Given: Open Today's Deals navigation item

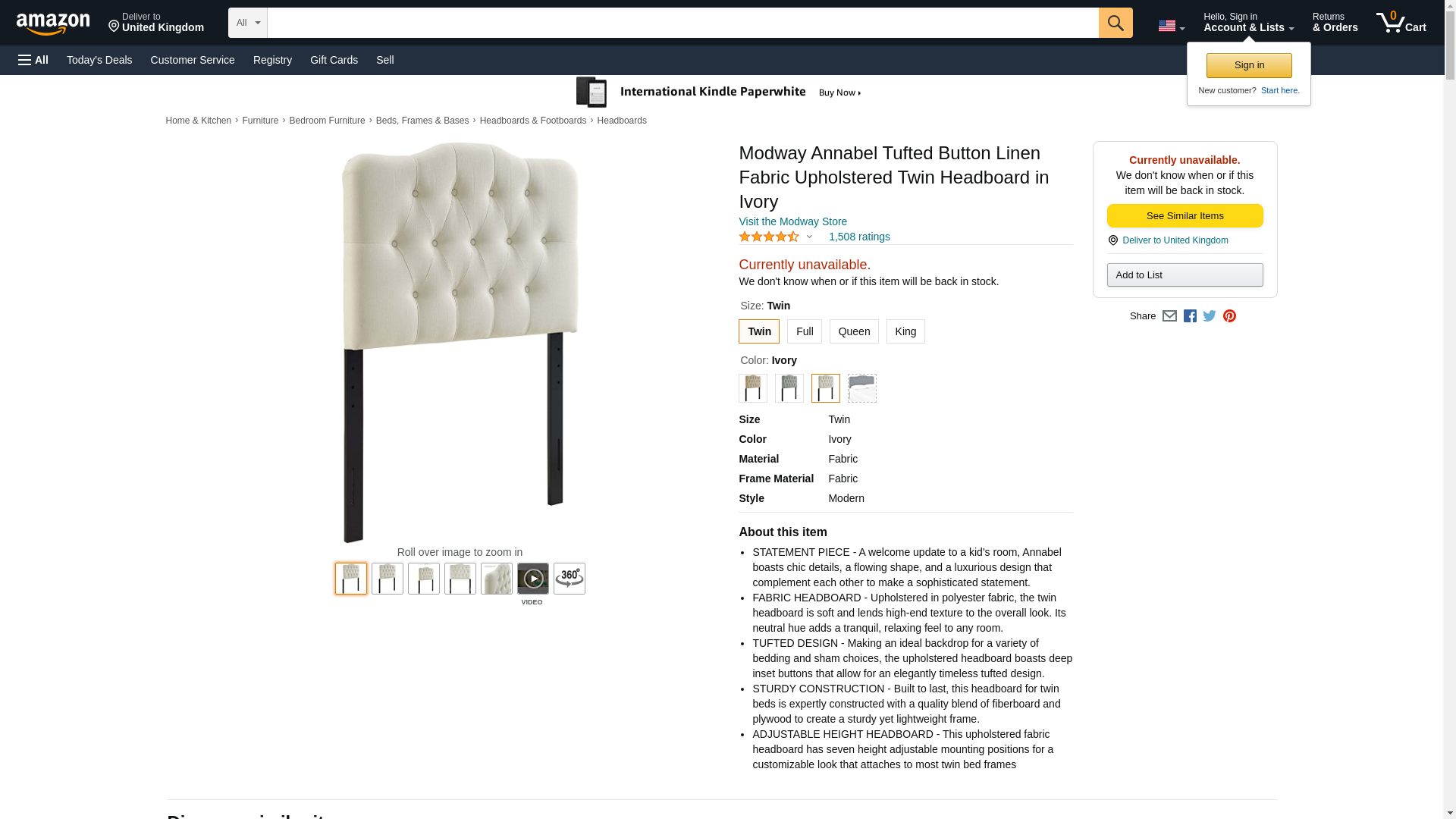Looking at the screenshot, I should click(x=99, y=60).
